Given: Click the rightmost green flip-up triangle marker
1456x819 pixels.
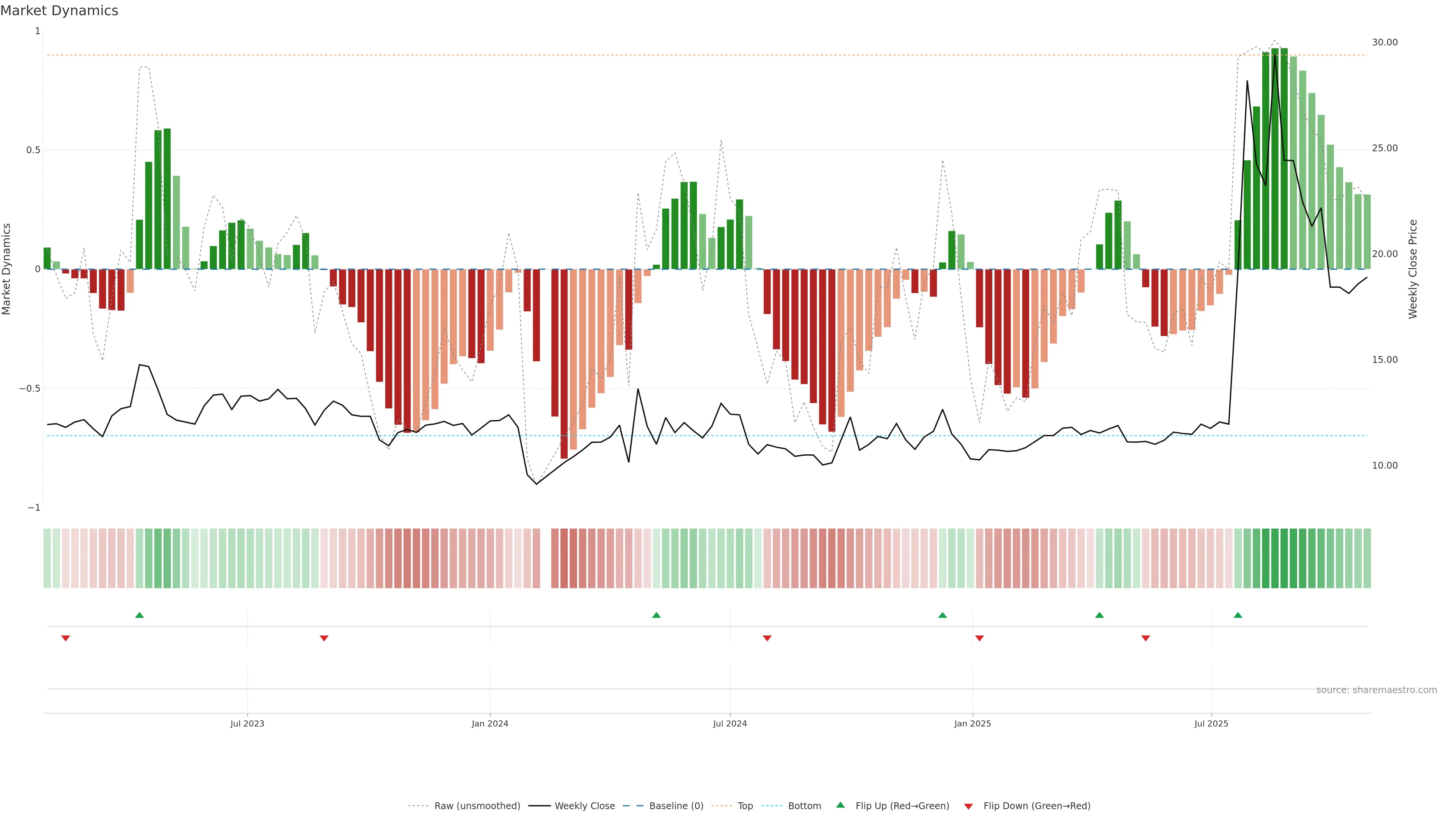Looking at the screenshot, I should point(1238,615).
